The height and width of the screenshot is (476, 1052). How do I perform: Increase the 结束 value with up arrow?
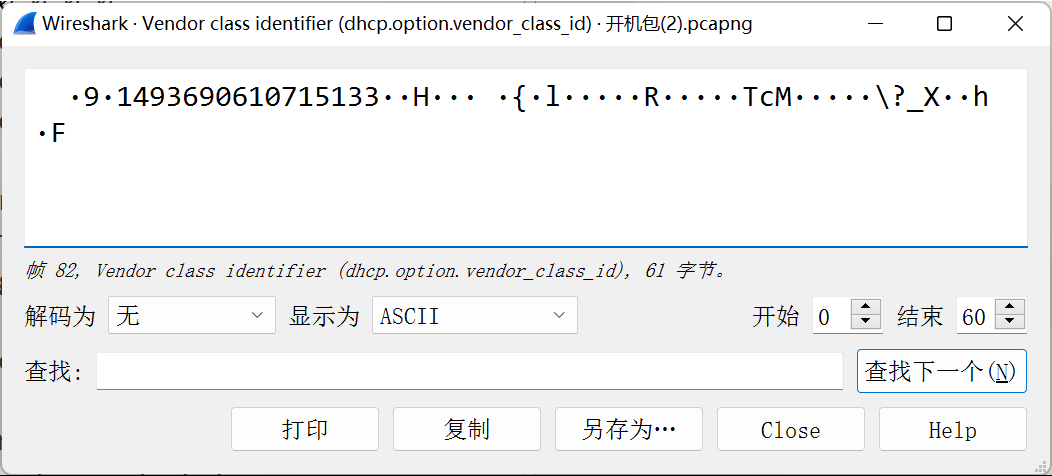point(1010,307)
